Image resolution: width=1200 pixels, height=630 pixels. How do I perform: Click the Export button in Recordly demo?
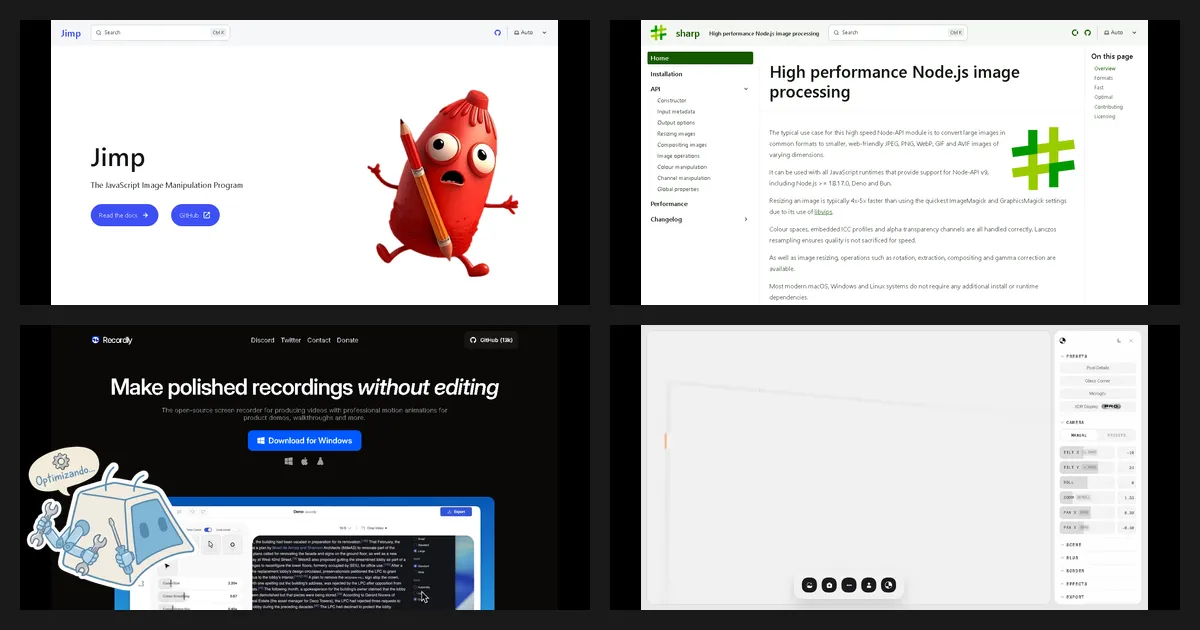[457, 511]
